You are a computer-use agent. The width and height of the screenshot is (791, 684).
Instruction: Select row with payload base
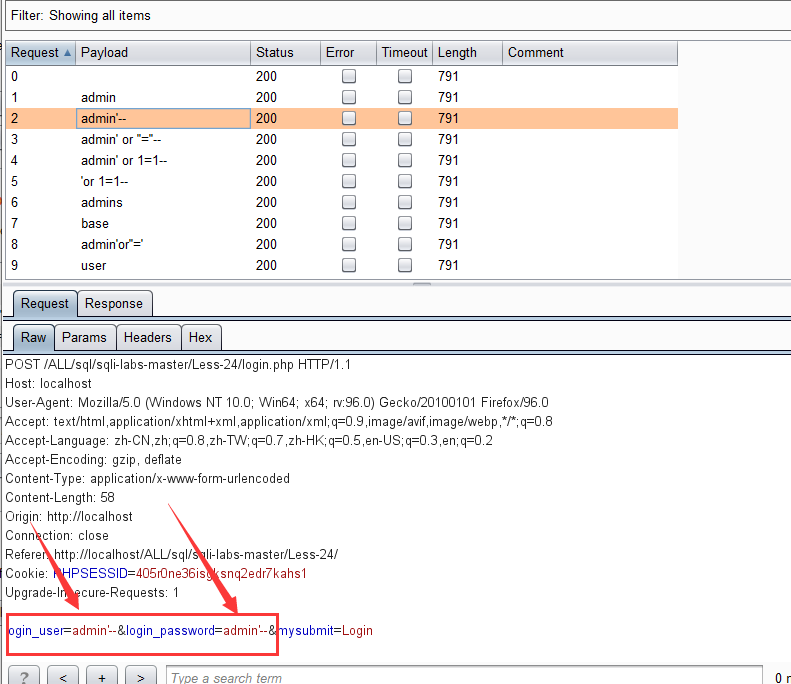pyautogui.click(x=342, y=223)
